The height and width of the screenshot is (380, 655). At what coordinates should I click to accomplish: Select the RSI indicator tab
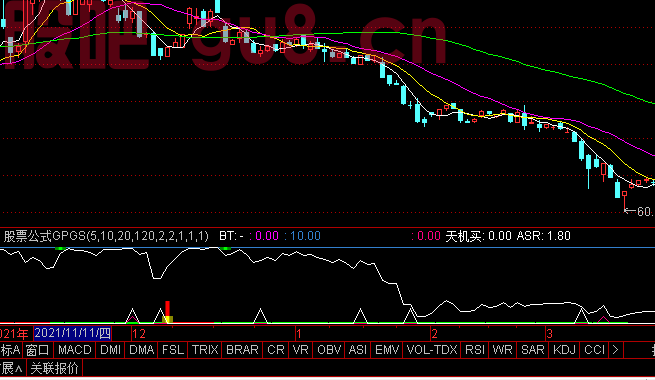pos(475,350)
